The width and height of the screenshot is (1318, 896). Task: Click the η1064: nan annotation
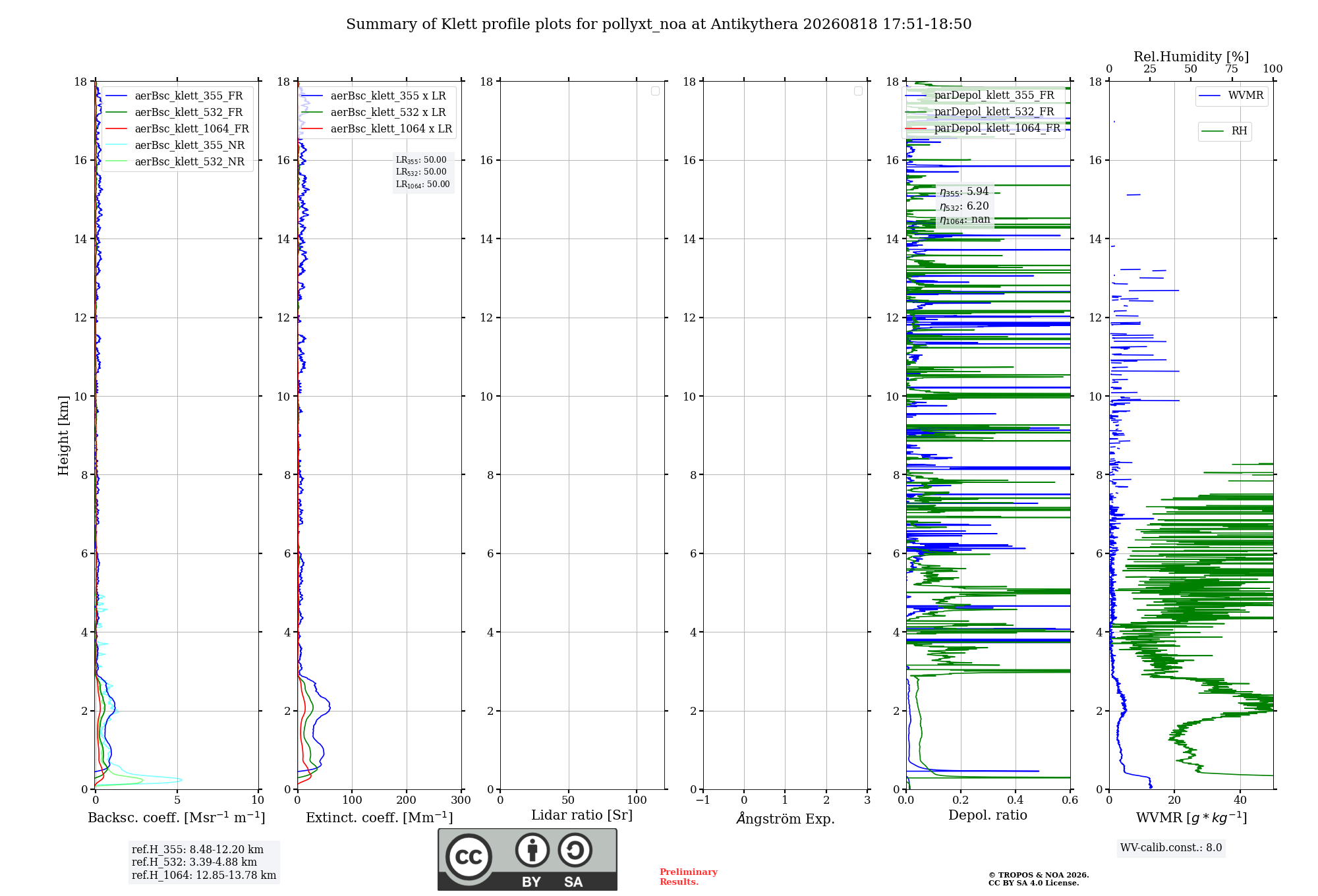click(x=965, y=220)
